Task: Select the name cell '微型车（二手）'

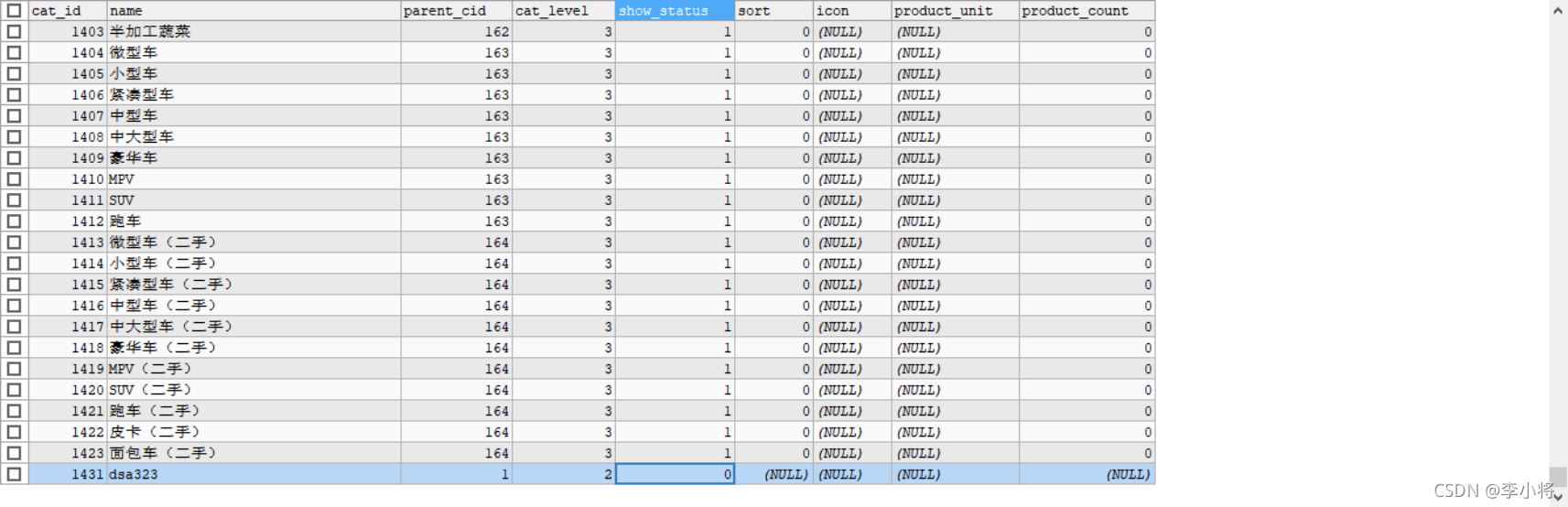Action: 254,242
